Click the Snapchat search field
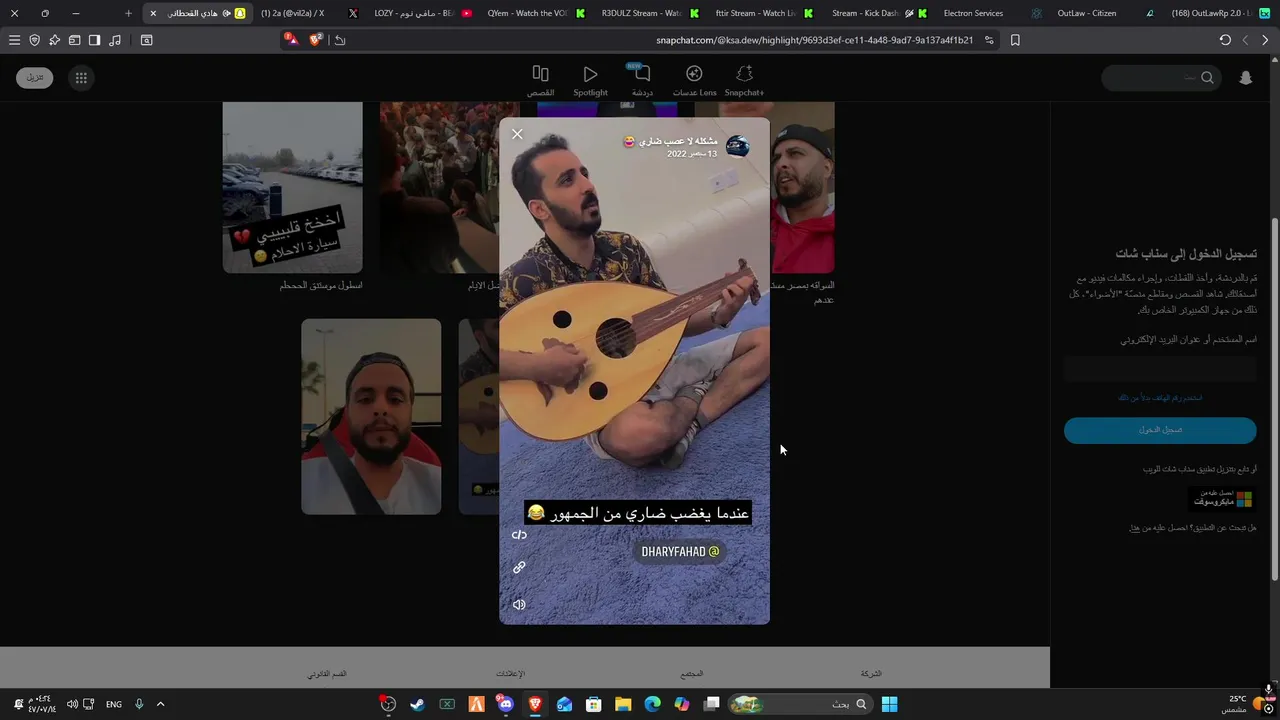This screenshot has width=1280, height=720. tap(1160, 77)
